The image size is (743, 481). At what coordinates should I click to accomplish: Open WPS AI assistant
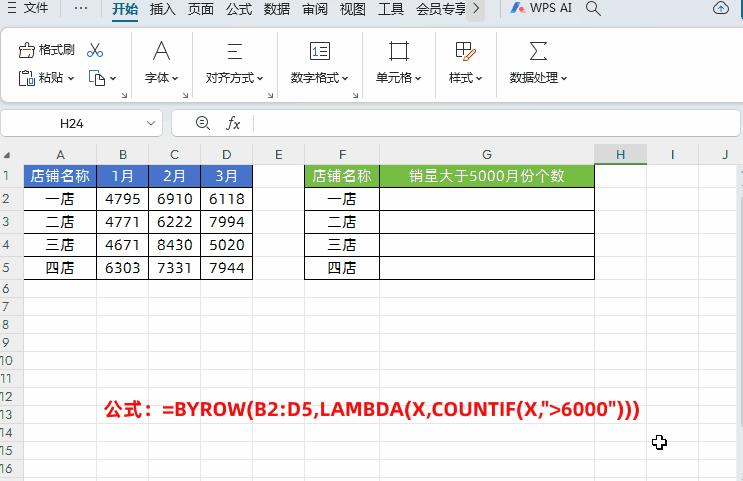pos(541,8)
